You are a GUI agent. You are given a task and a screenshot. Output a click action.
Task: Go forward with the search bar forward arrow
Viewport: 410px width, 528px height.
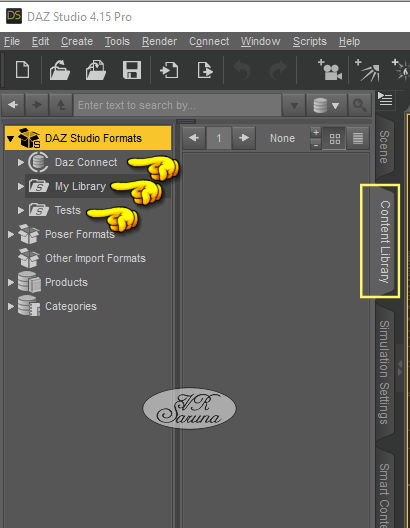(37, 105)
